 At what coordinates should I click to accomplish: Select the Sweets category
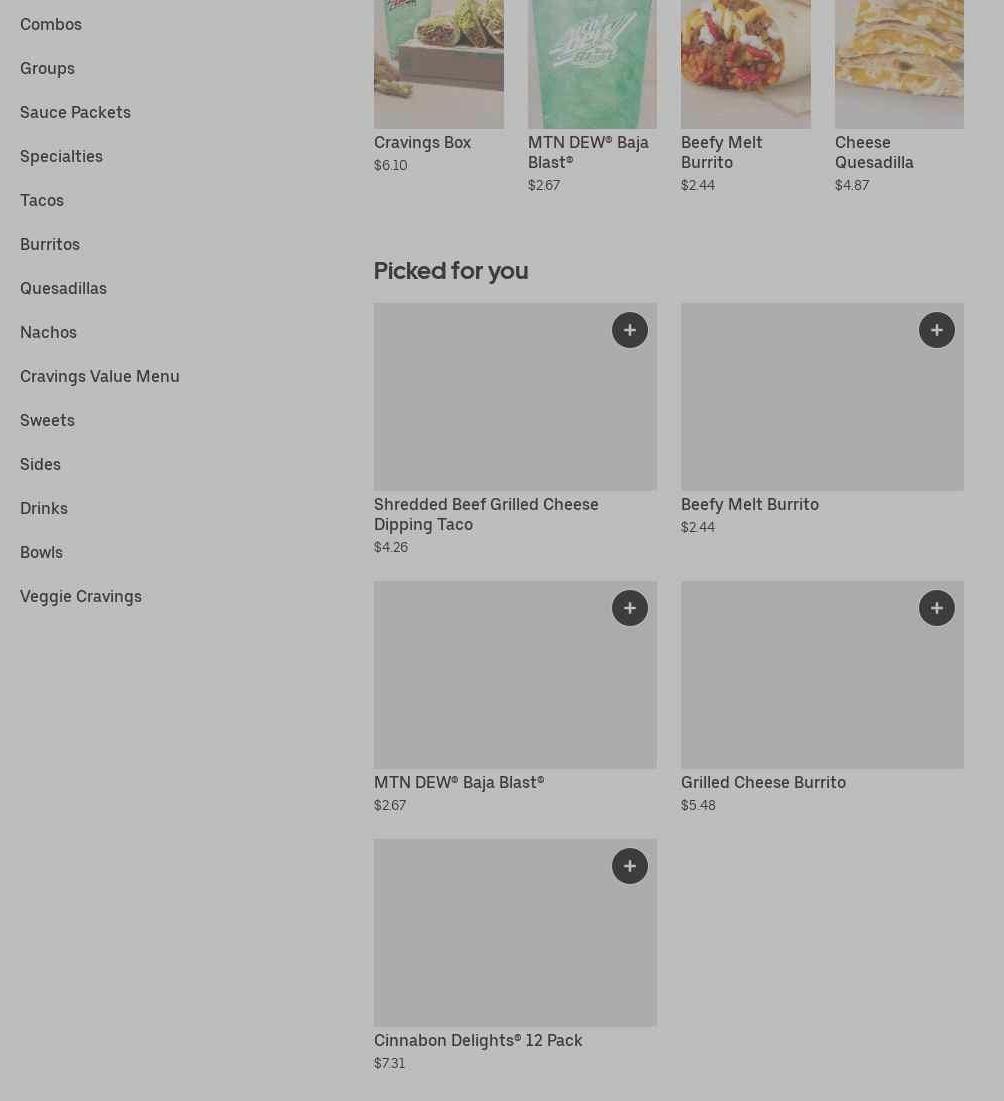[x=47, y=420]
